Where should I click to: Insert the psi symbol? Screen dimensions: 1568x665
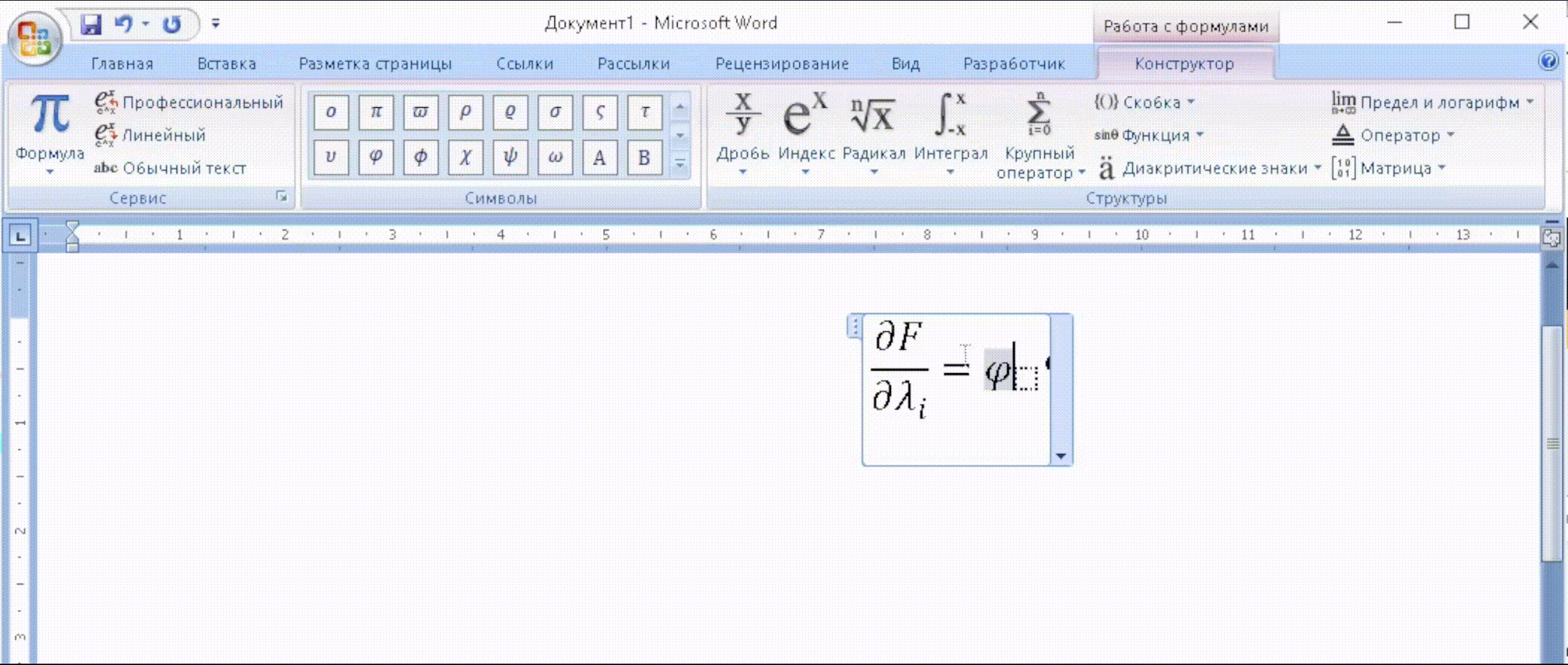point(510,158)
